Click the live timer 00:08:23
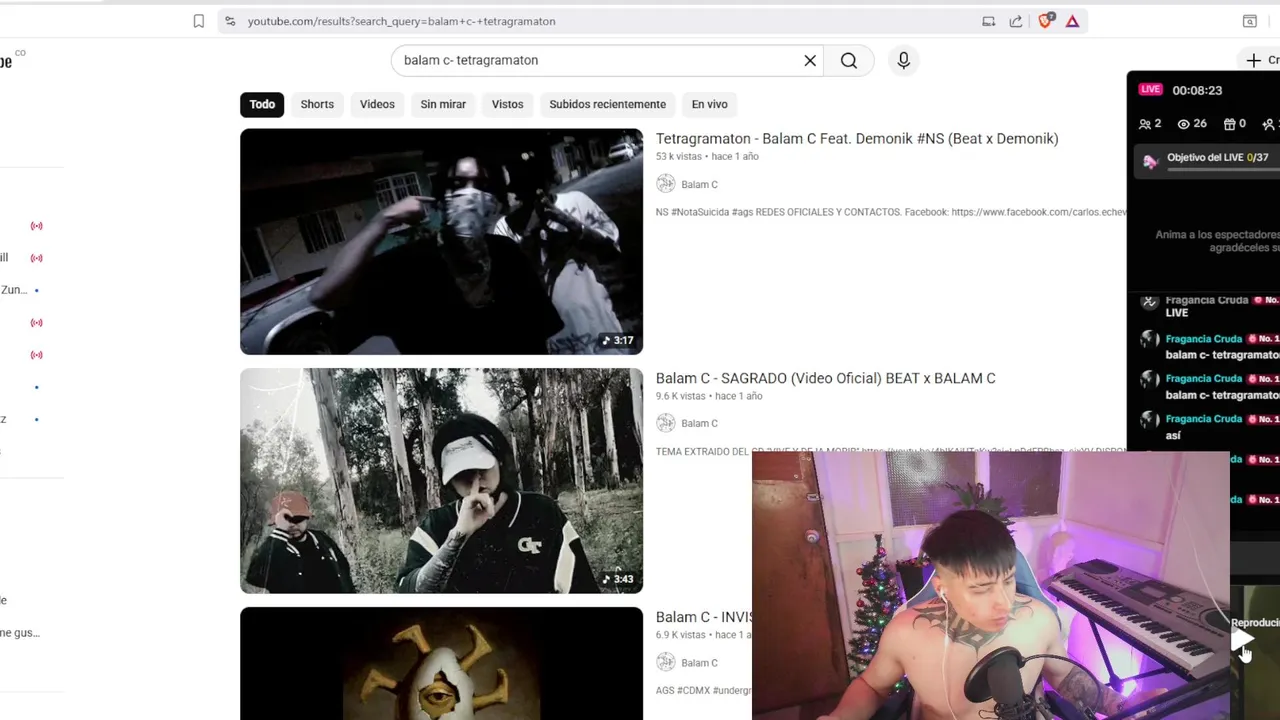 1197,90
